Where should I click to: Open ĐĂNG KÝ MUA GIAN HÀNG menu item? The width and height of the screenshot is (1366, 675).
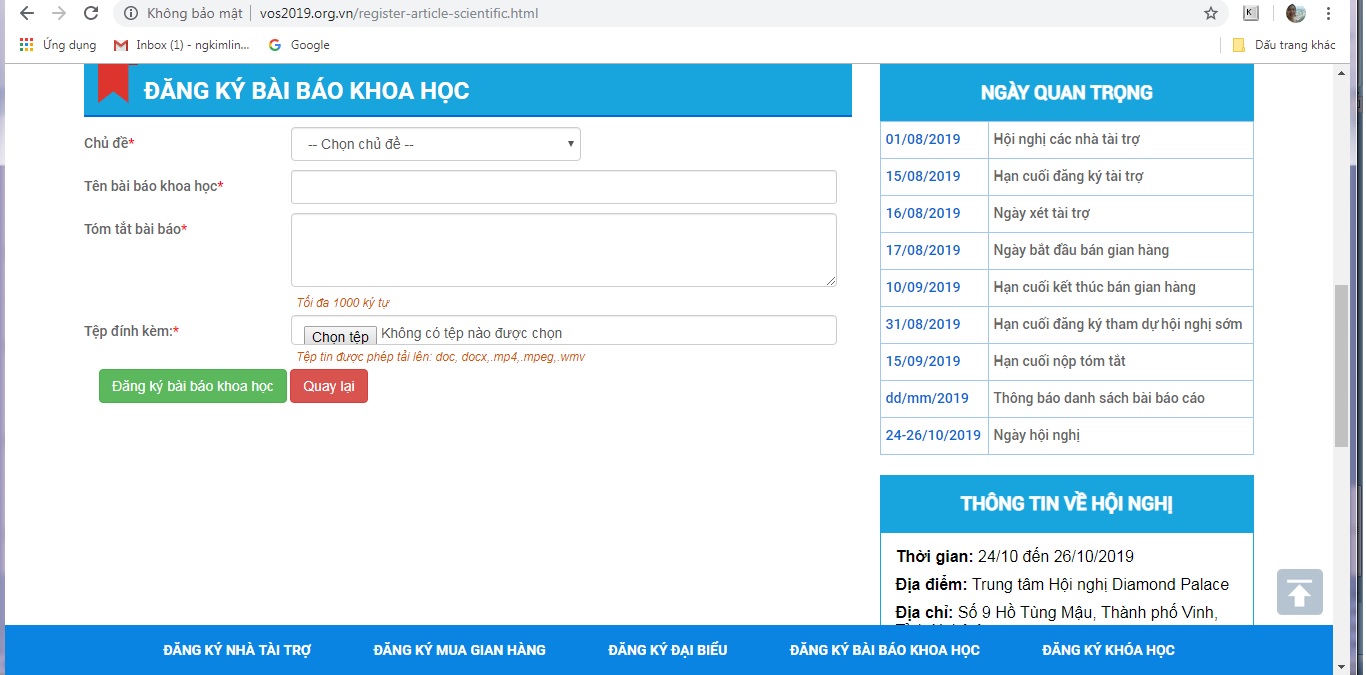tap(459, 650)
